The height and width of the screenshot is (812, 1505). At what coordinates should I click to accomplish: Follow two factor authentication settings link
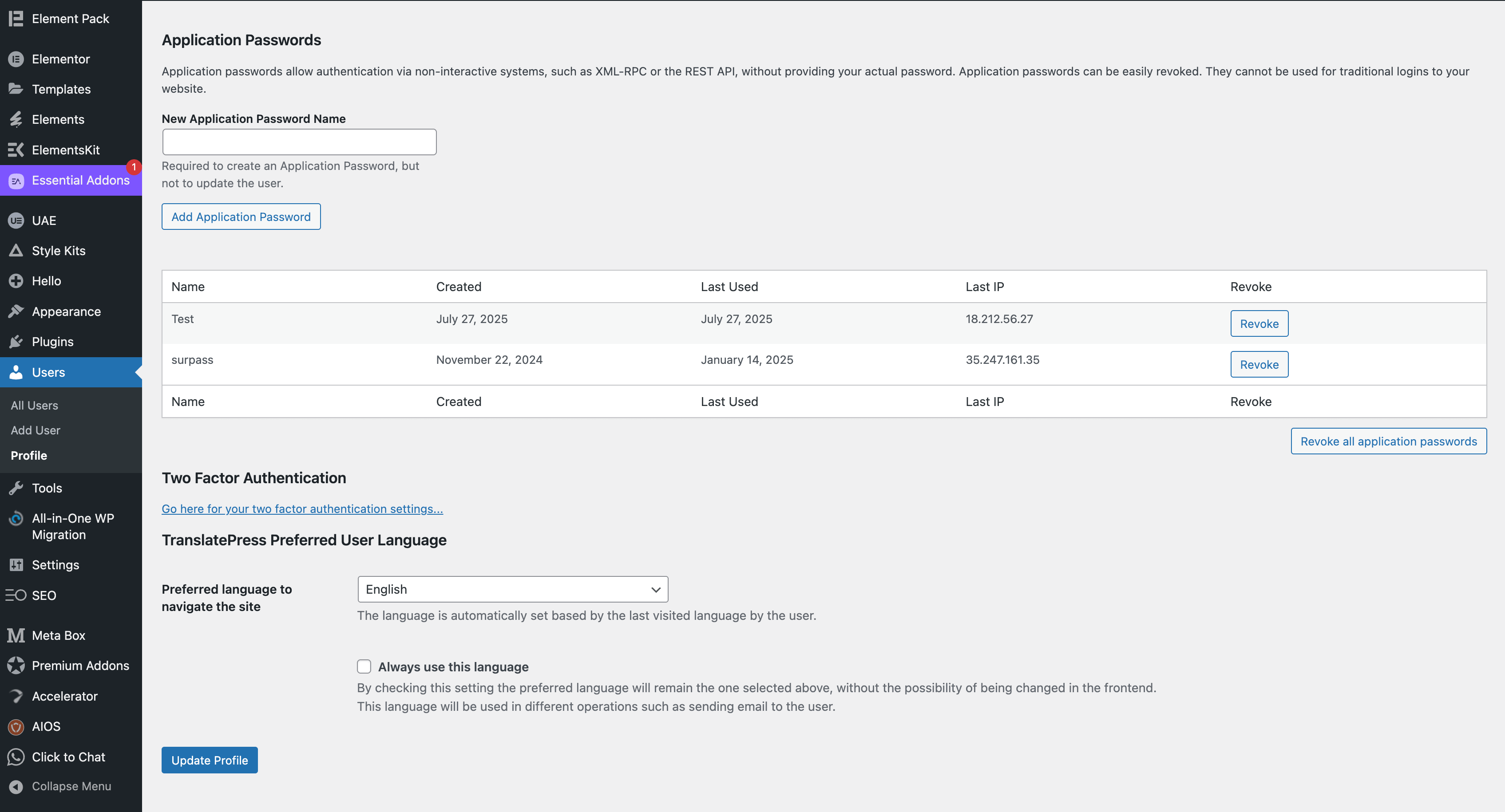tap(302, 508)
